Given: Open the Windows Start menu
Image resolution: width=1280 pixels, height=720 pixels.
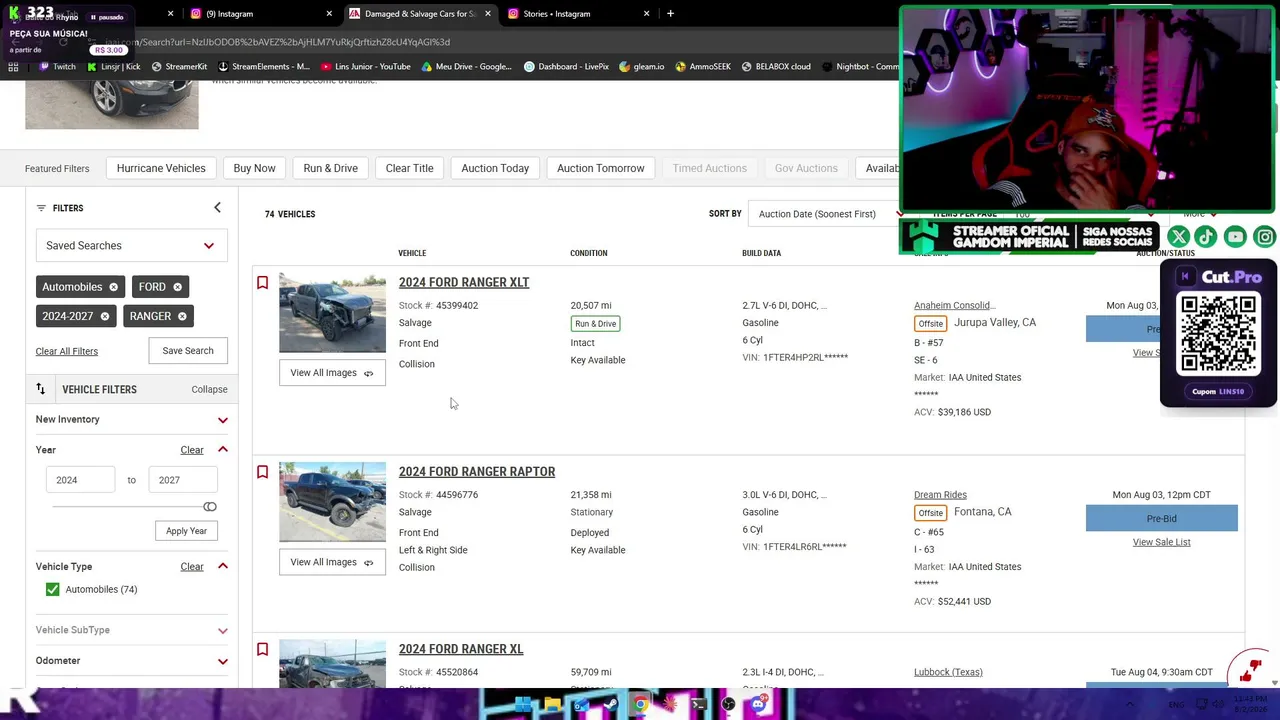Looking at the screenshot, I should point(523,704).
